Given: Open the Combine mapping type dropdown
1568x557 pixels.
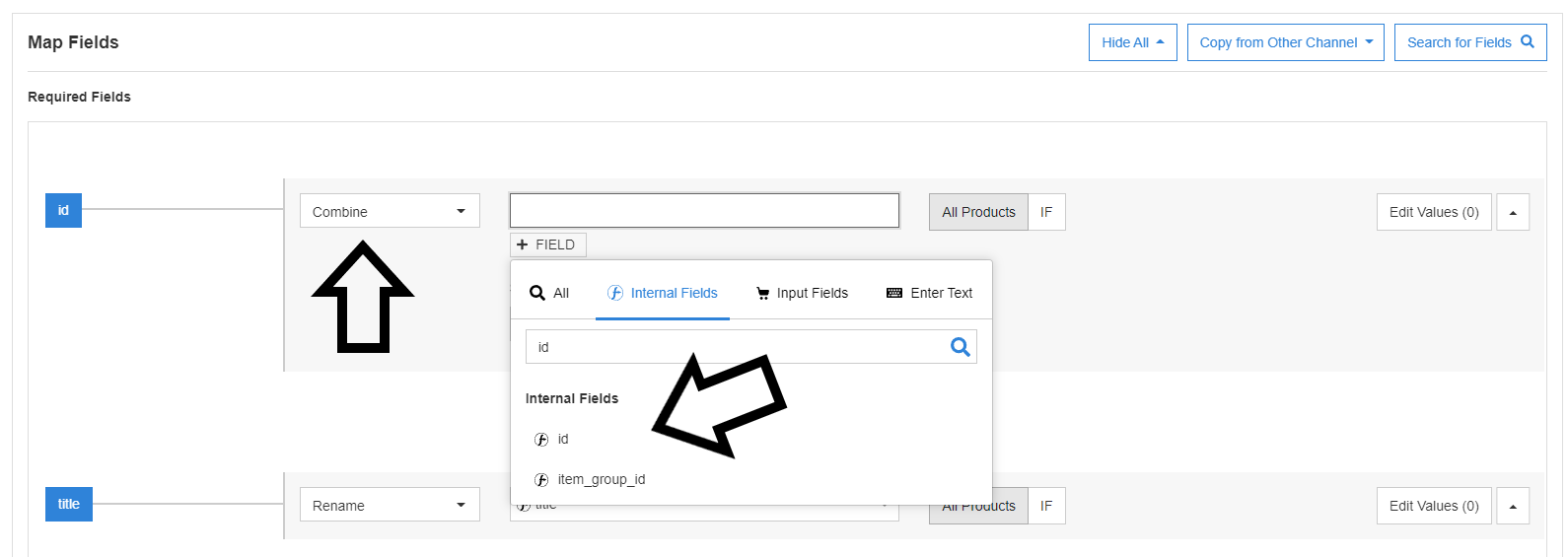Looking at the screenshot, I should pos(390,211).
